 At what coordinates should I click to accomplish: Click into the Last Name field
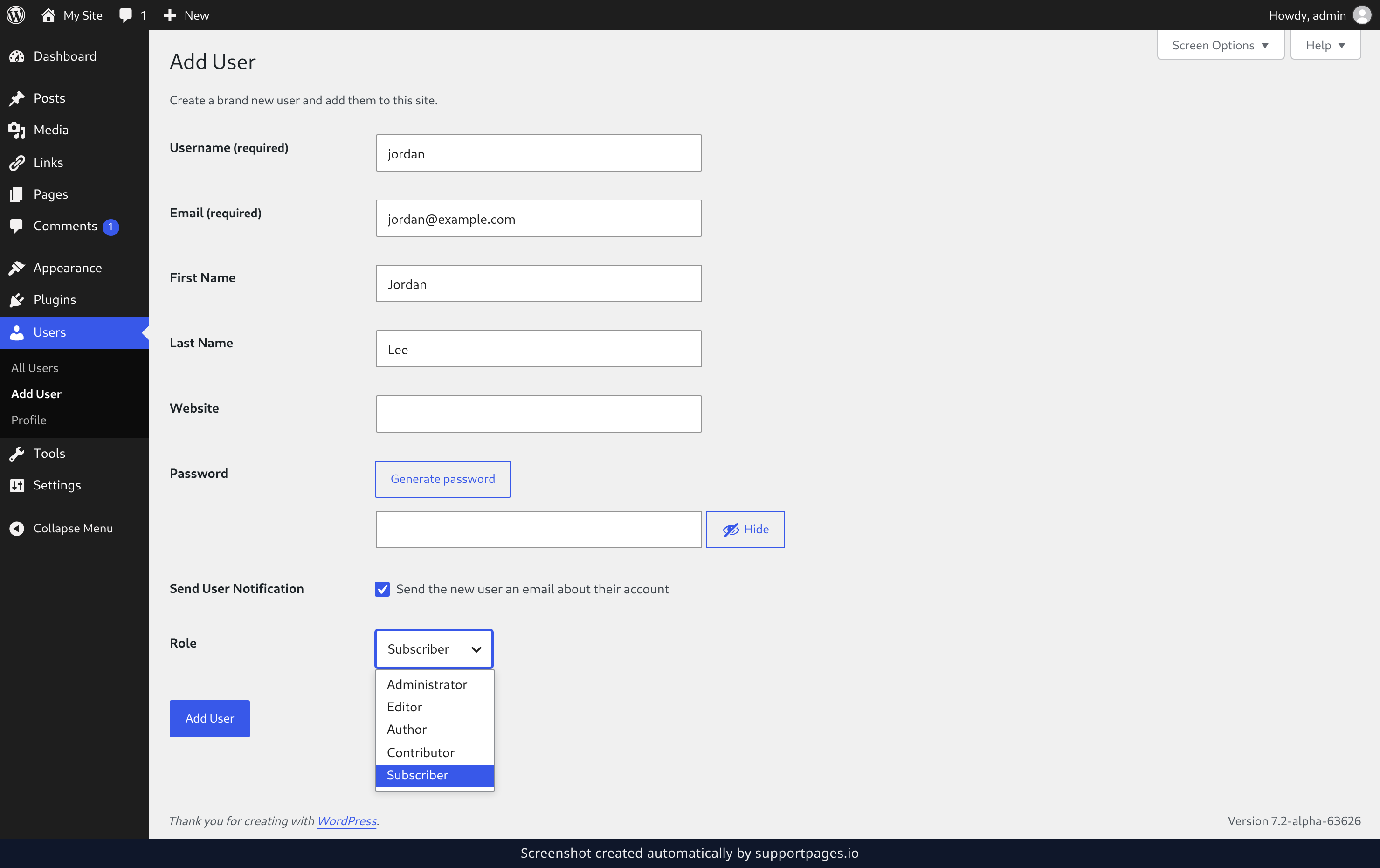tap(538, 349)
